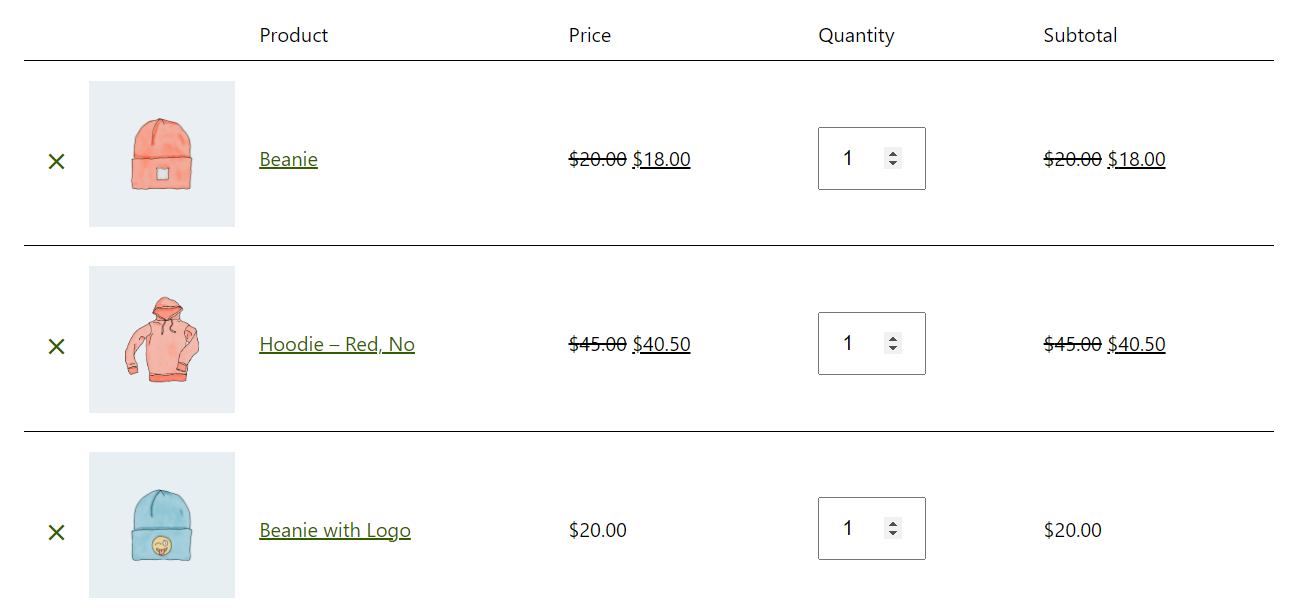Remove Beanie from the cart
Screen dimensions: 1292x611
click(56, 161)
